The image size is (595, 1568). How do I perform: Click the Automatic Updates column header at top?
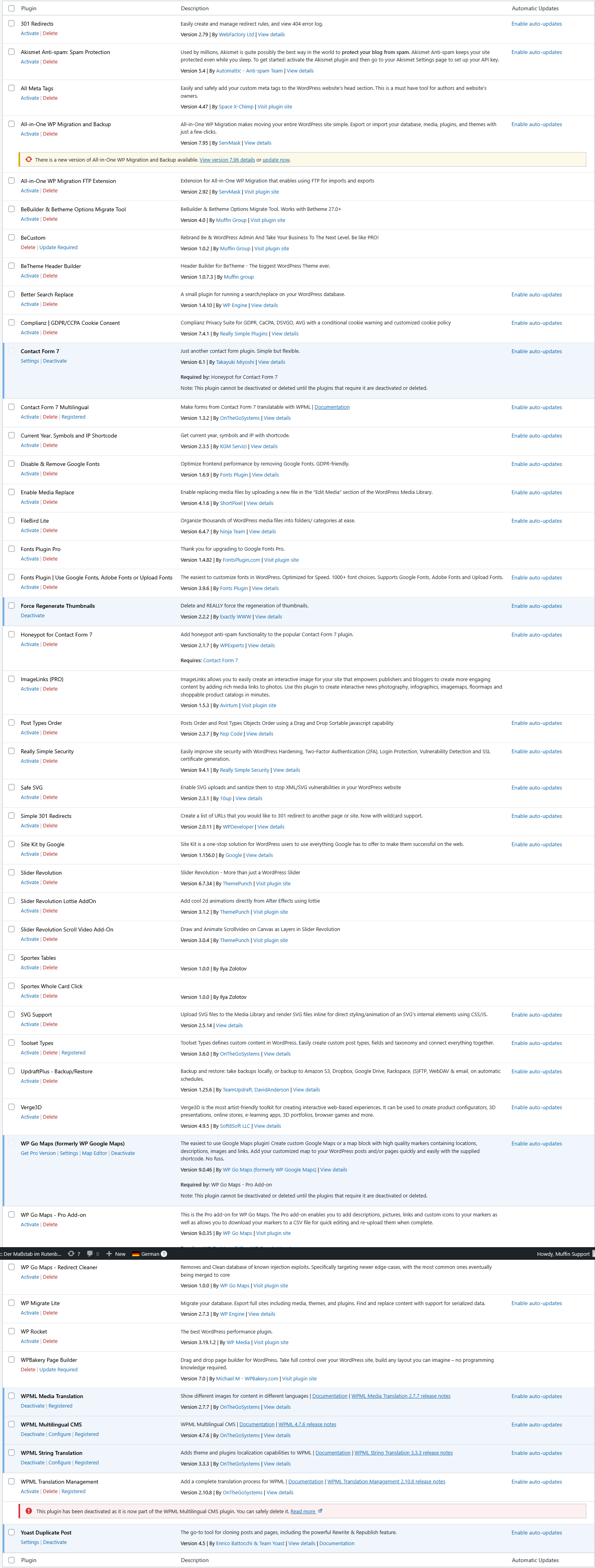(x=535, y=9)
